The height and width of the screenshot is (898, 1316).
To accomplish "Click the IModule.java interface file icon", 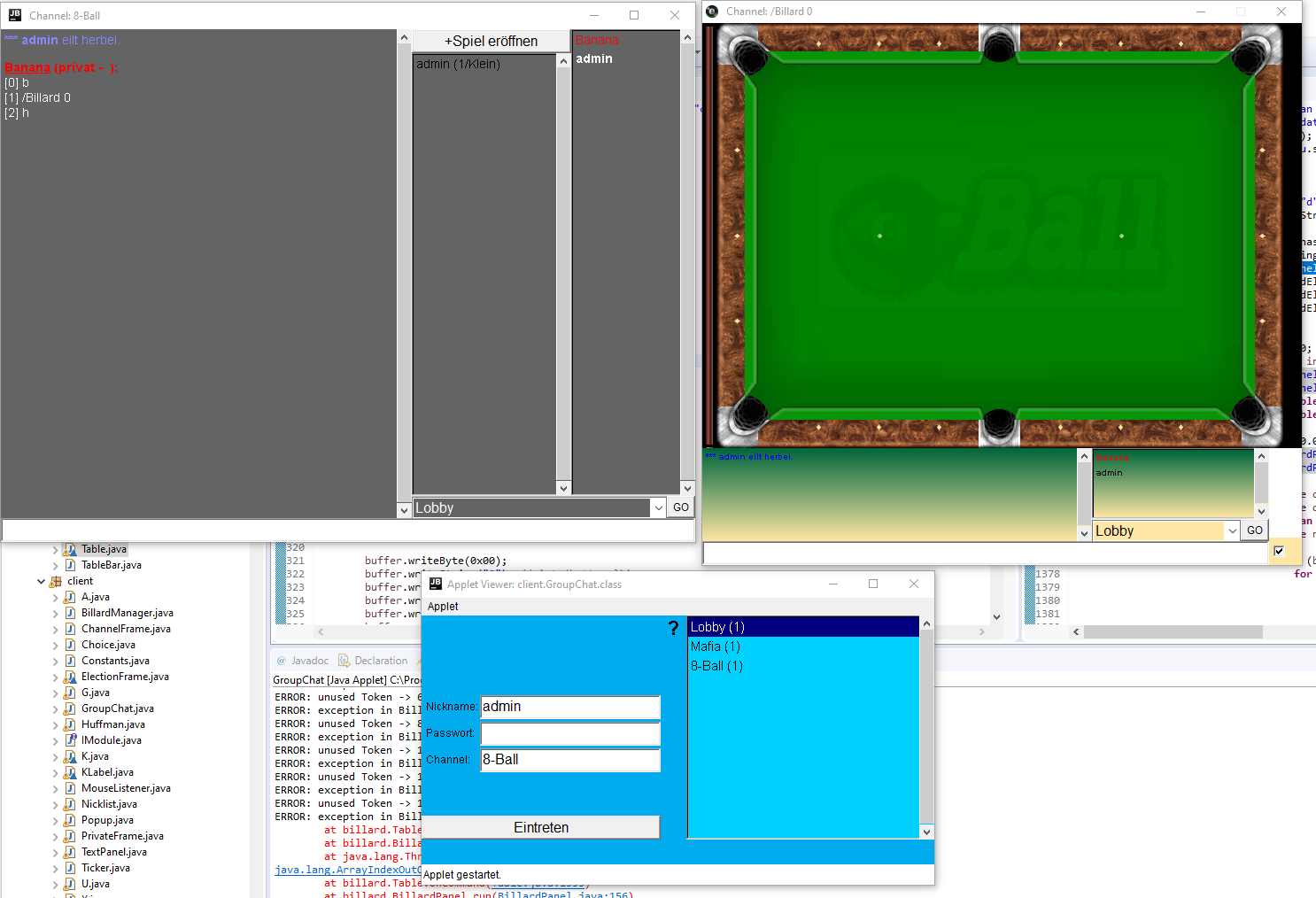I will pyautogui.click(x=70, y=740).
